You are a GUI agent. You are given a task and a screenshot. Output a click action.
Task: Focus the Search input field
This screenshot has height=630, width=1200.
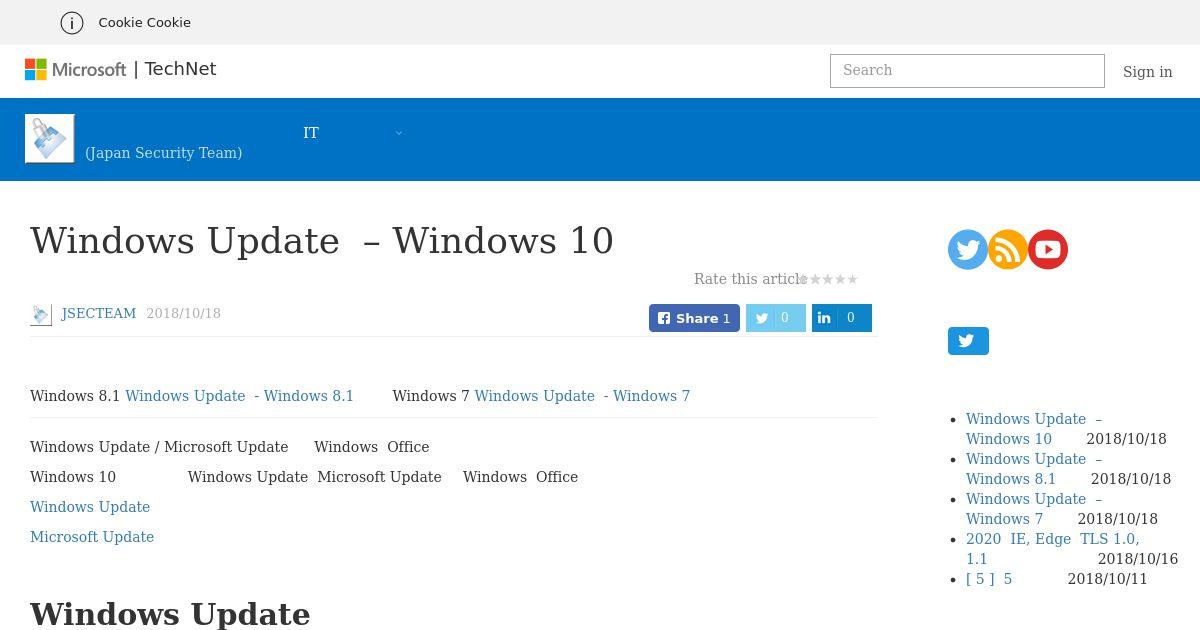click(967, 71)
